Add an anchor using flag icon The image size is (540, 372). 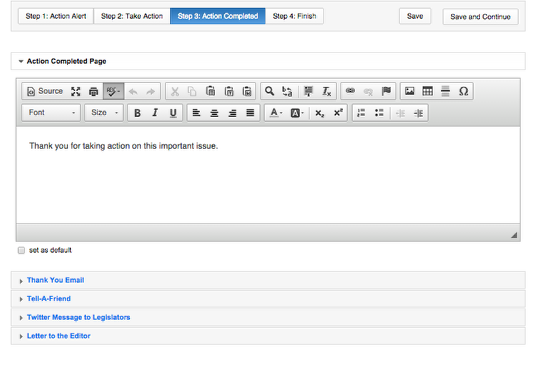click(386, 91)
